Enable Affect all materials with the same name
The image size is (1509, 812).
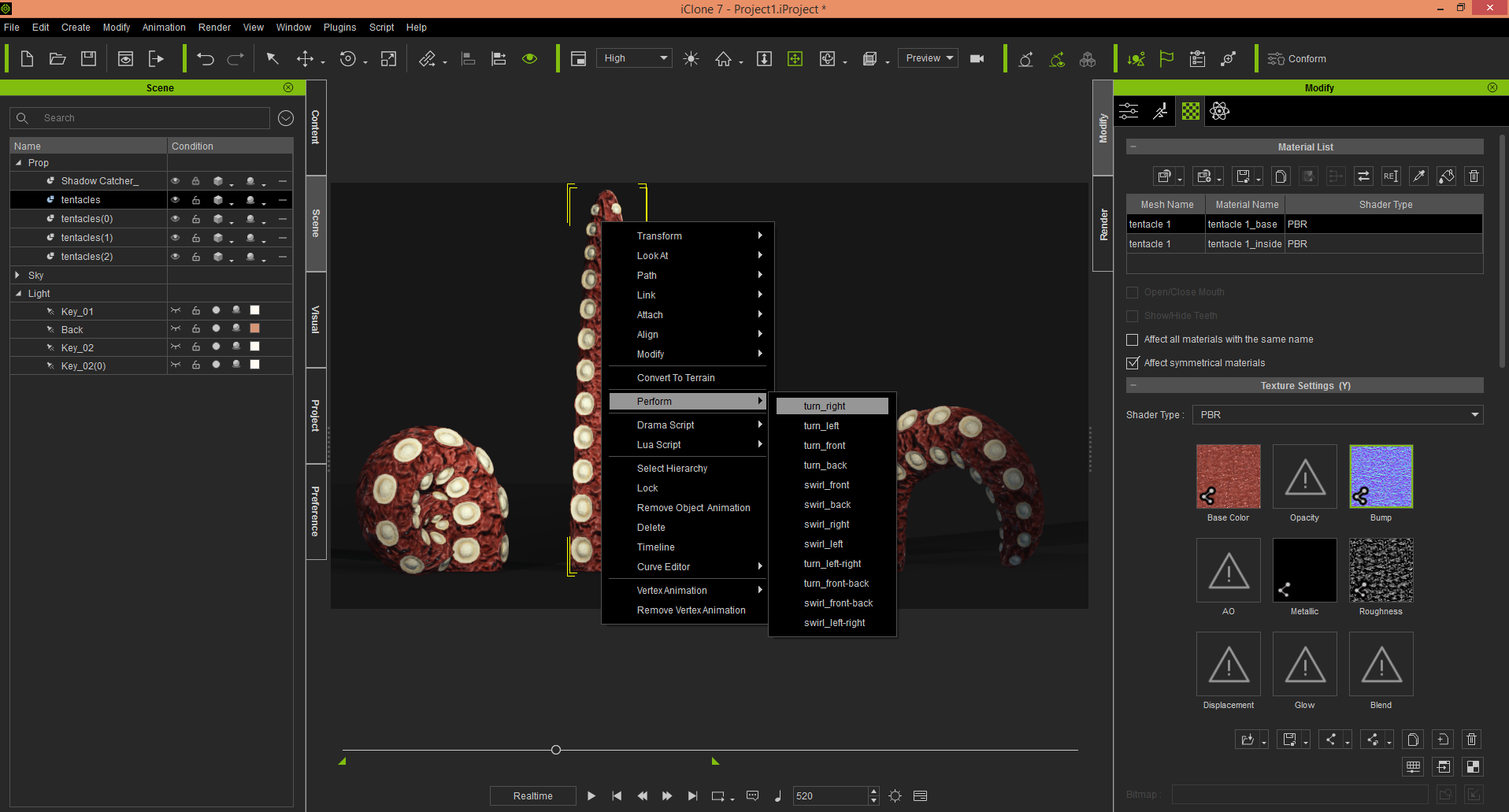pos(1133,339)
